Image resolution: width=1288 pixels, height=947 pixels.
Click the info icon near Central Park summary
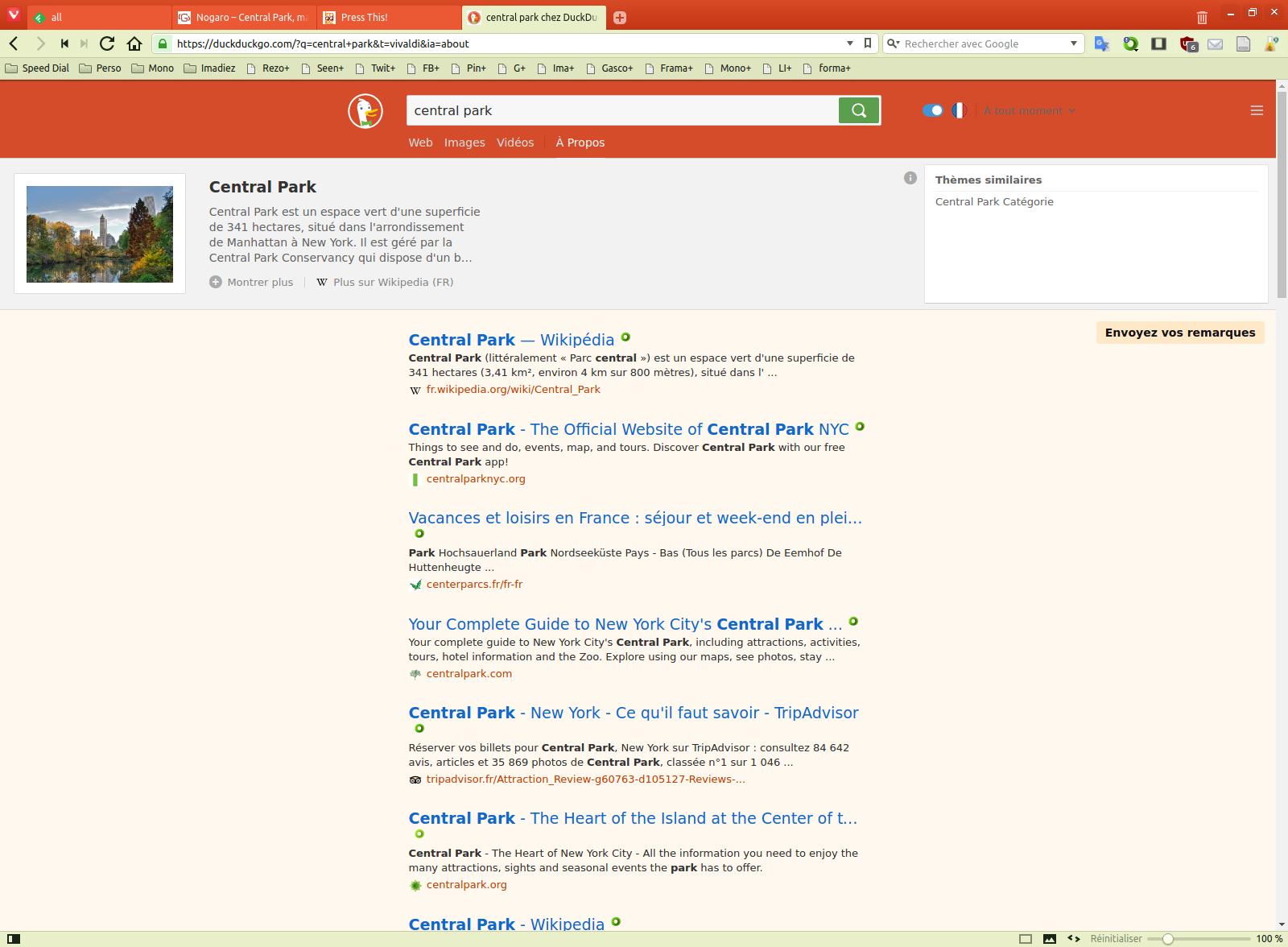[910, 178]
